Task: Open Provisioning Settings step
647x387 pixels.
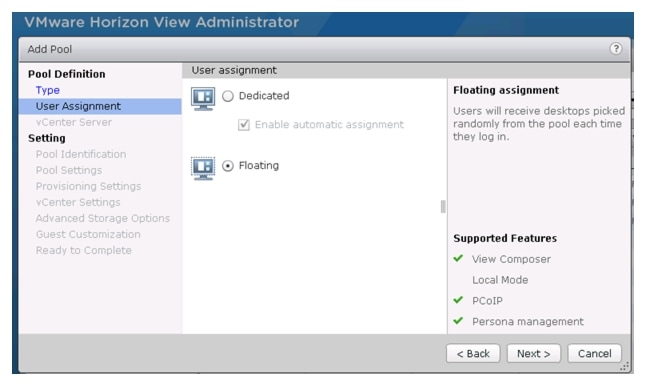Action: tap(88, 186)
